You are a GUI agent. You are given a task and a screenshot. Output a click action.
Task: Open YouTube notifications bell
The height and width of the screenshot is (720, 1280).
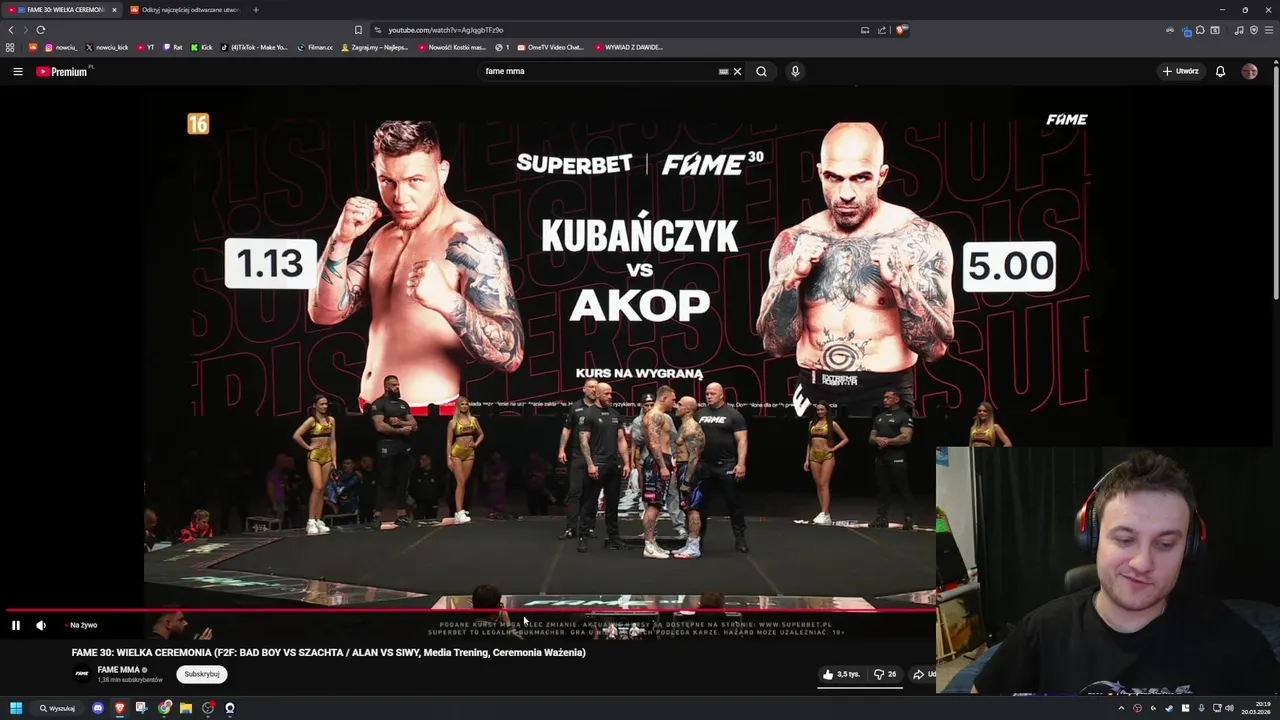pyautogui.click(x=1220, y=71)
